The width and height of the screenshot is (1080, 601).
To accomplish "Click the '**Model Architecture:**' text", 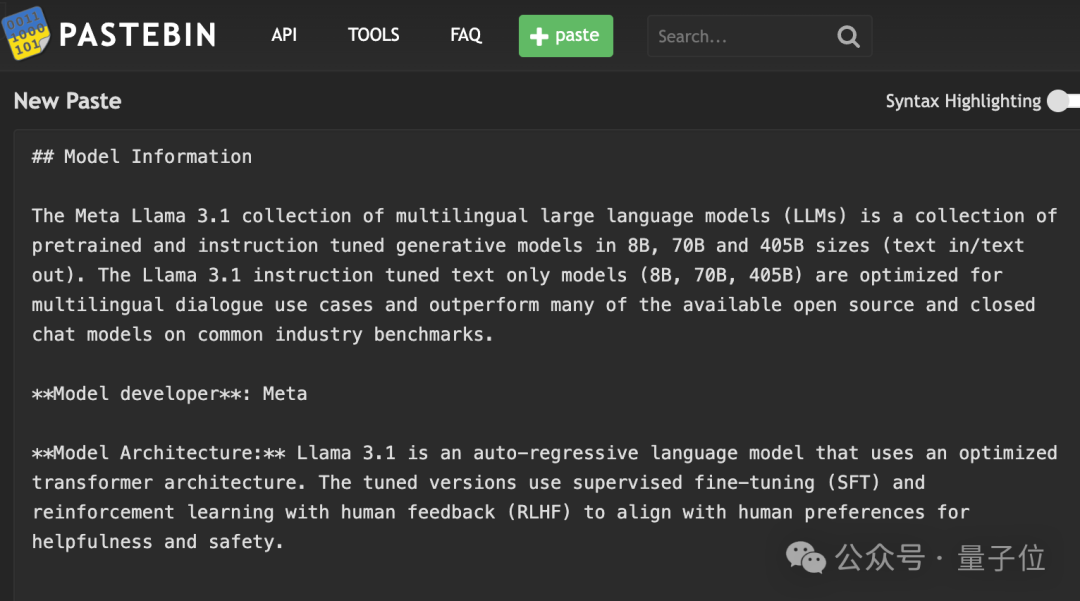I will (x=158, y=453).
